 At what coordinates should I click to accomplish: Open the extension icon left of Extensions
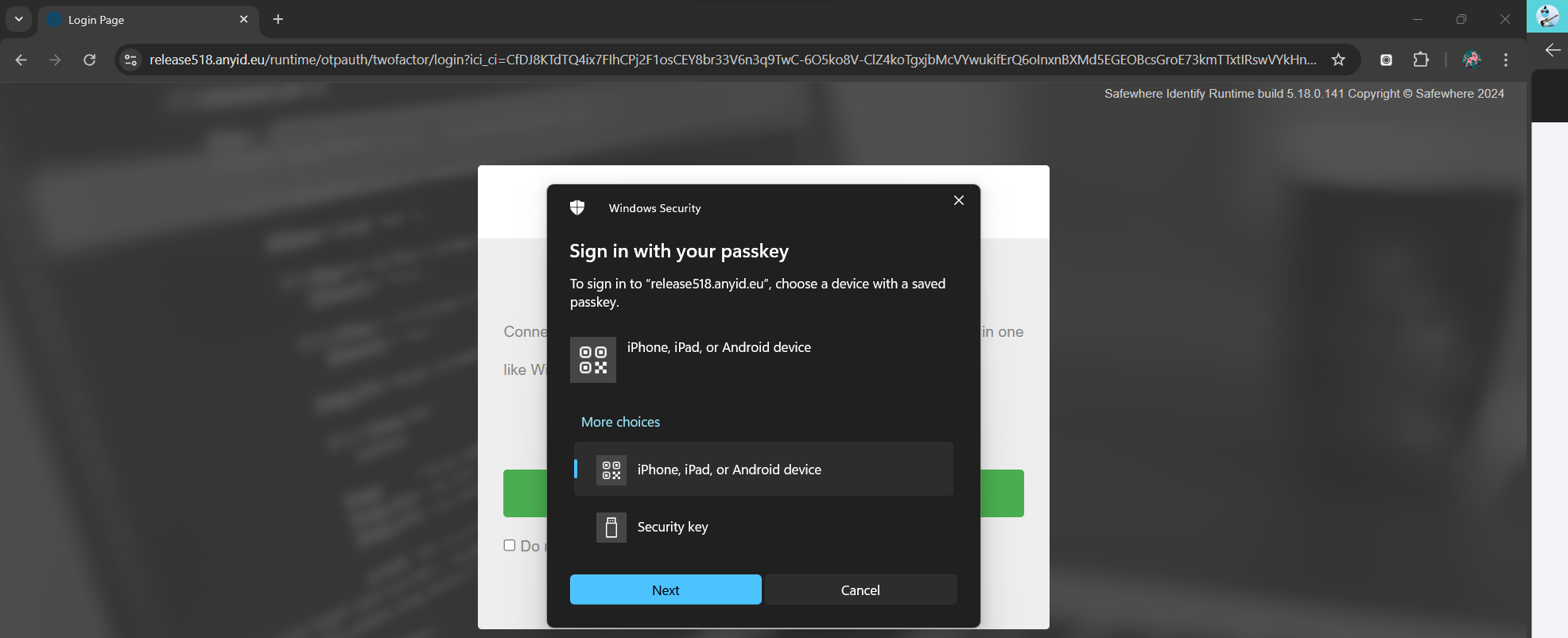pos(1386,60)
